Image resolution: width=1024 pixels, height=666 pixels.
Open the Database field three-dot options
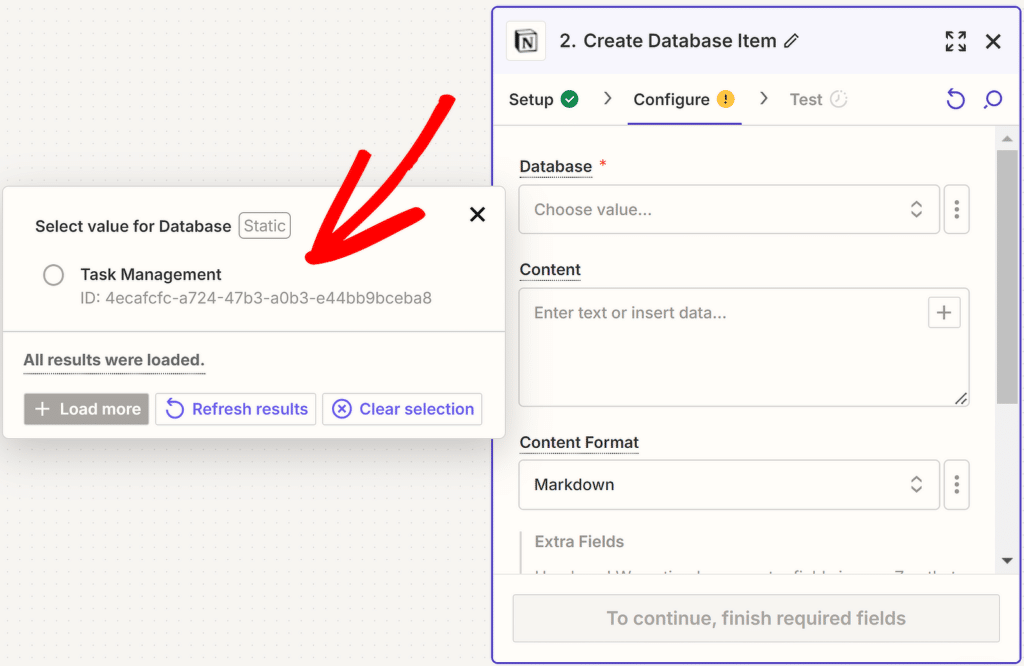(x=956, y=210)
